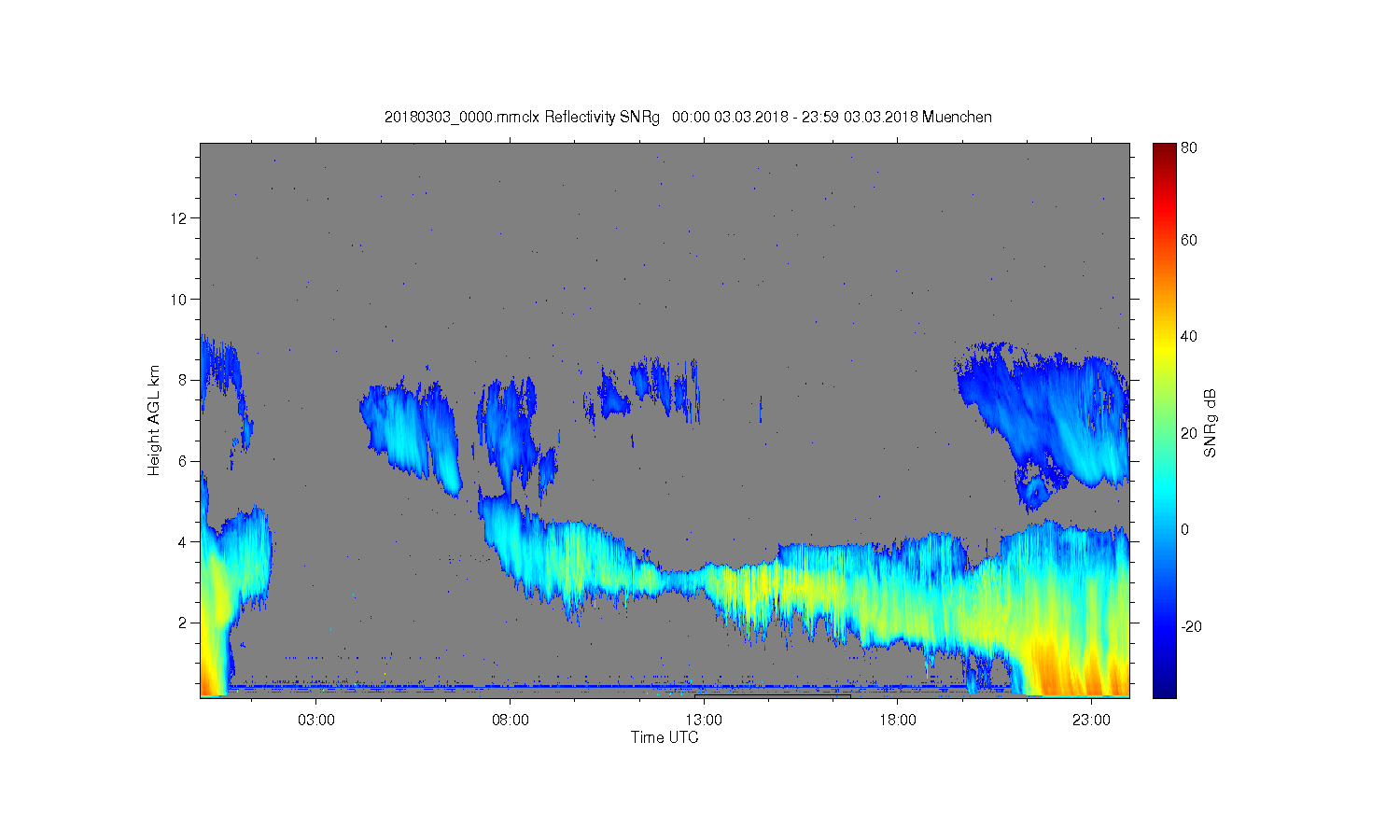Click the 'Height AGL km' axis label
The height and width of the screenshot is (840, 1400).
(x=154, y=420)
